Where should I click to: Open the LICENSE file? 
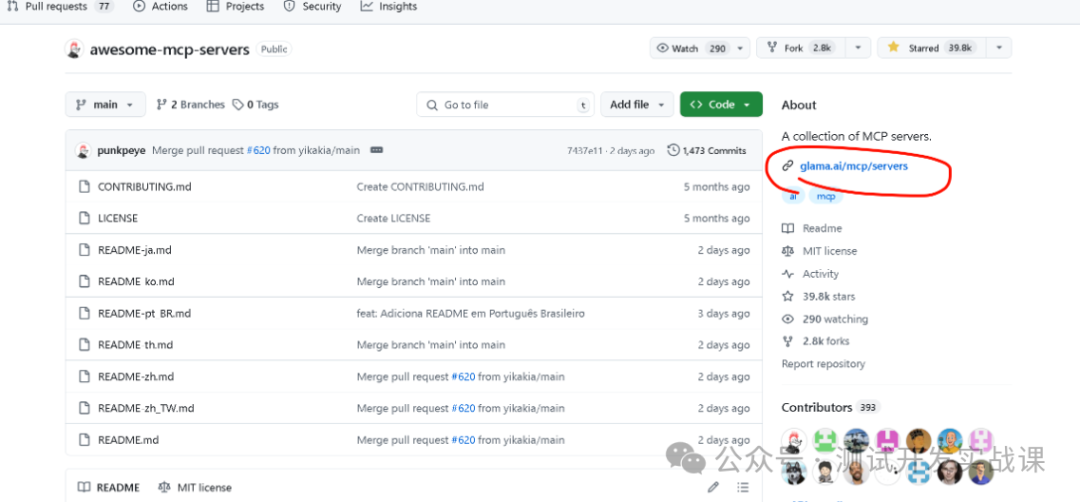[x=118, y=218]
